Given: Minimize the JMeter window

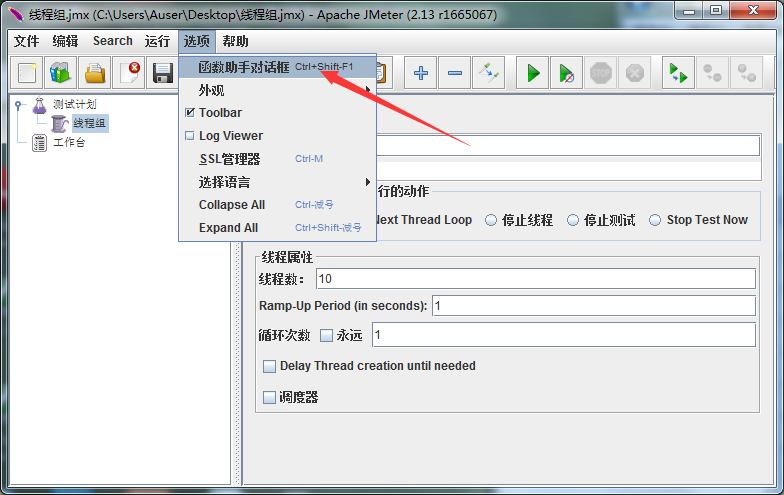Looking at the screenshot, I should pyautogui.click(x=688, y=11).
